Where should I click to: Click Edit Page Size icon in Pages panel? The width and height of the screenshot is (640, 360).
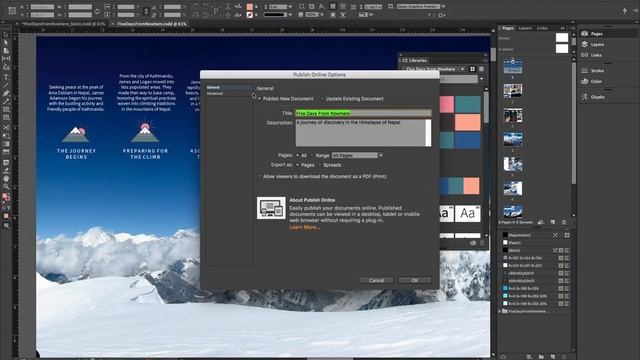pyautogui.click(x=541, y=222)
